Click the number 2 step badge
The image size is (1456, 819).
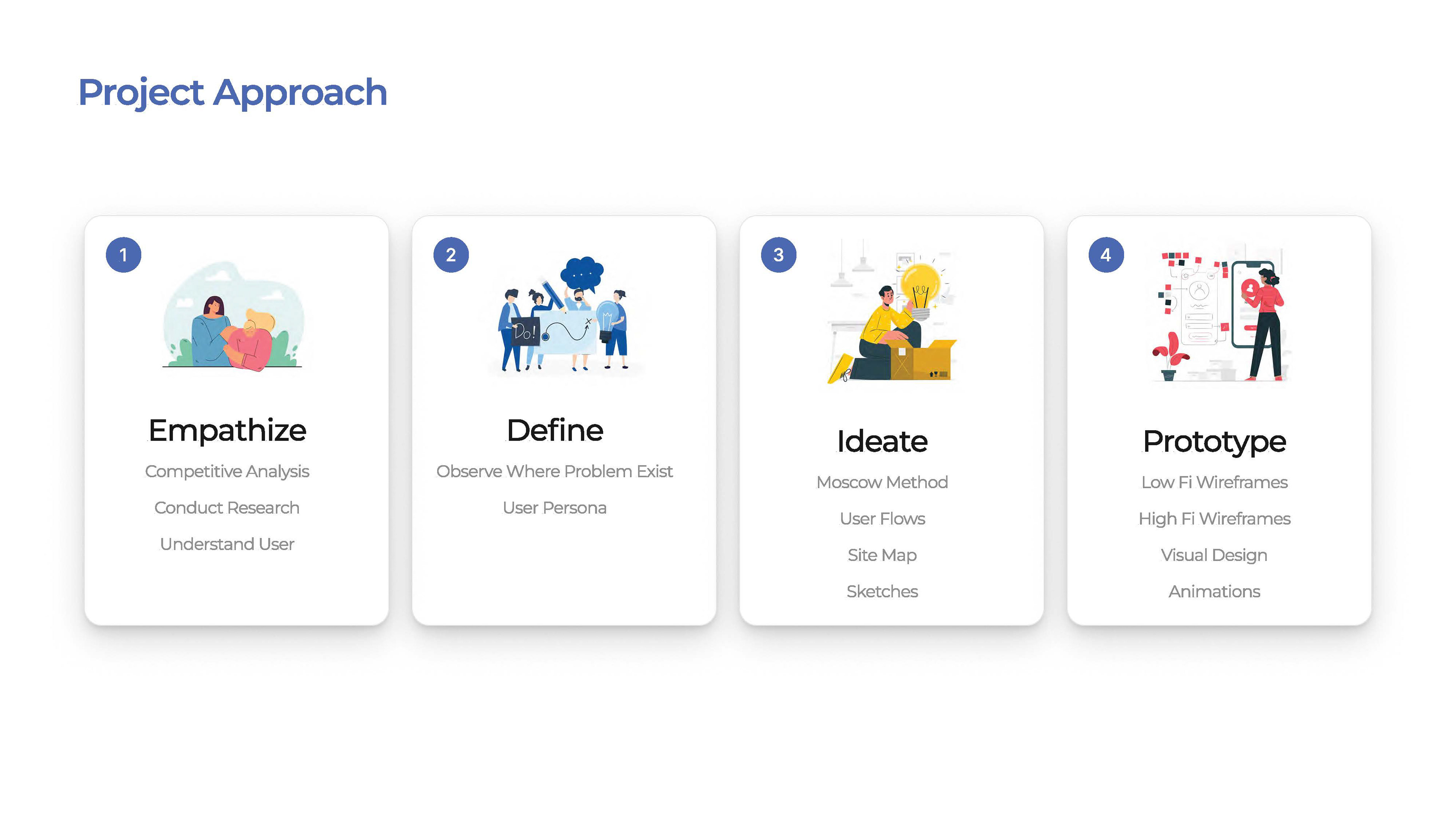point(450,255)
